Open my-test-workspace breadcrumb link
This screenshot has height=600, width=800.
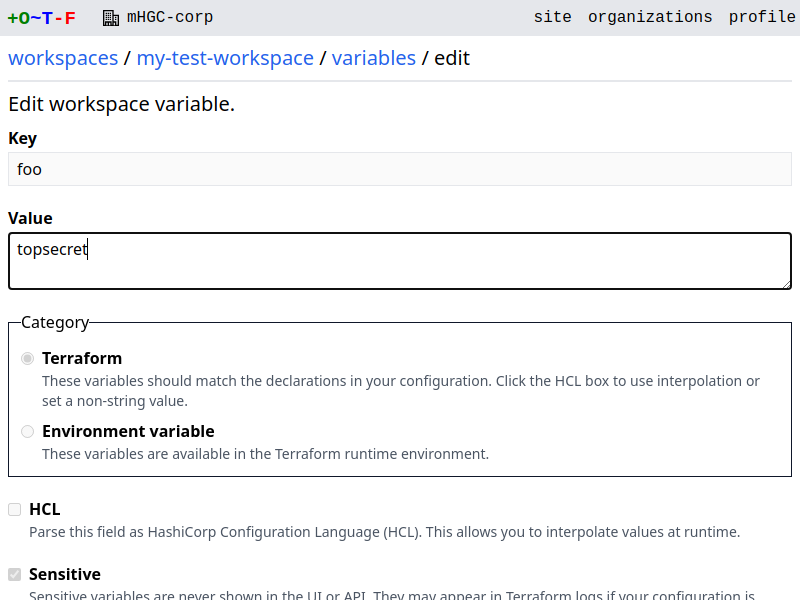[x=225, y=58]
